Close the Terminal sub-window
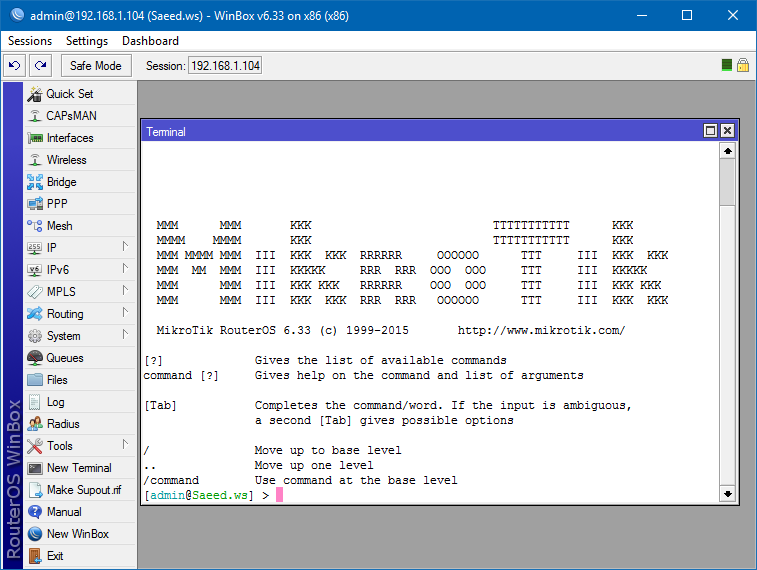This screenshot has height=570, width=757. click(727, 131)
